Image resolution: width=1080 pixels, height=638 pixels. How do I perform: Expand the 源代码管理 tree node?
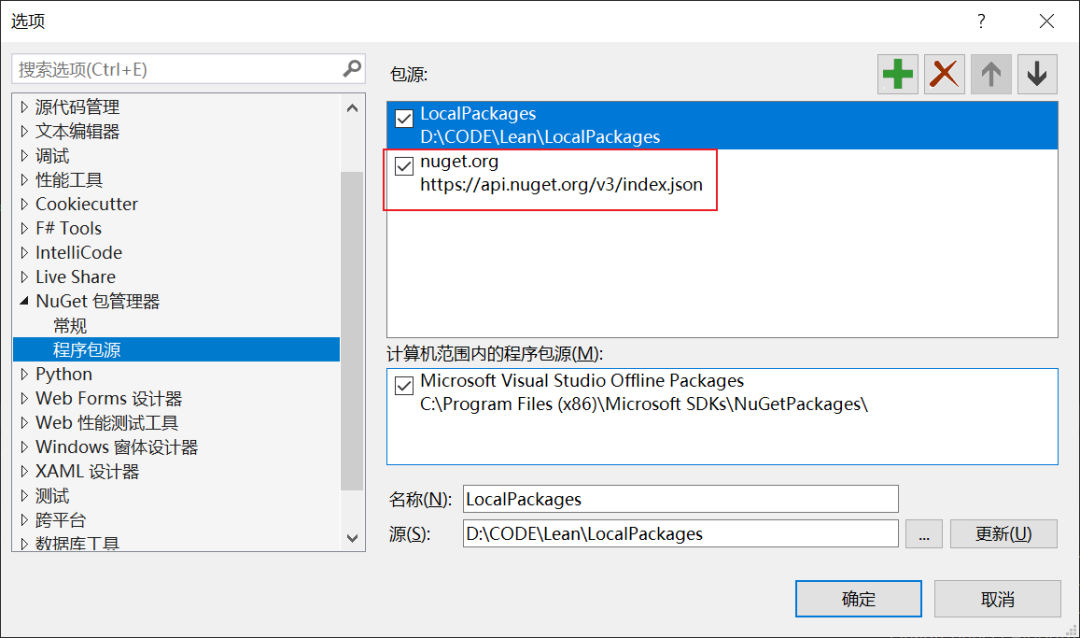(x=24, y=107)
